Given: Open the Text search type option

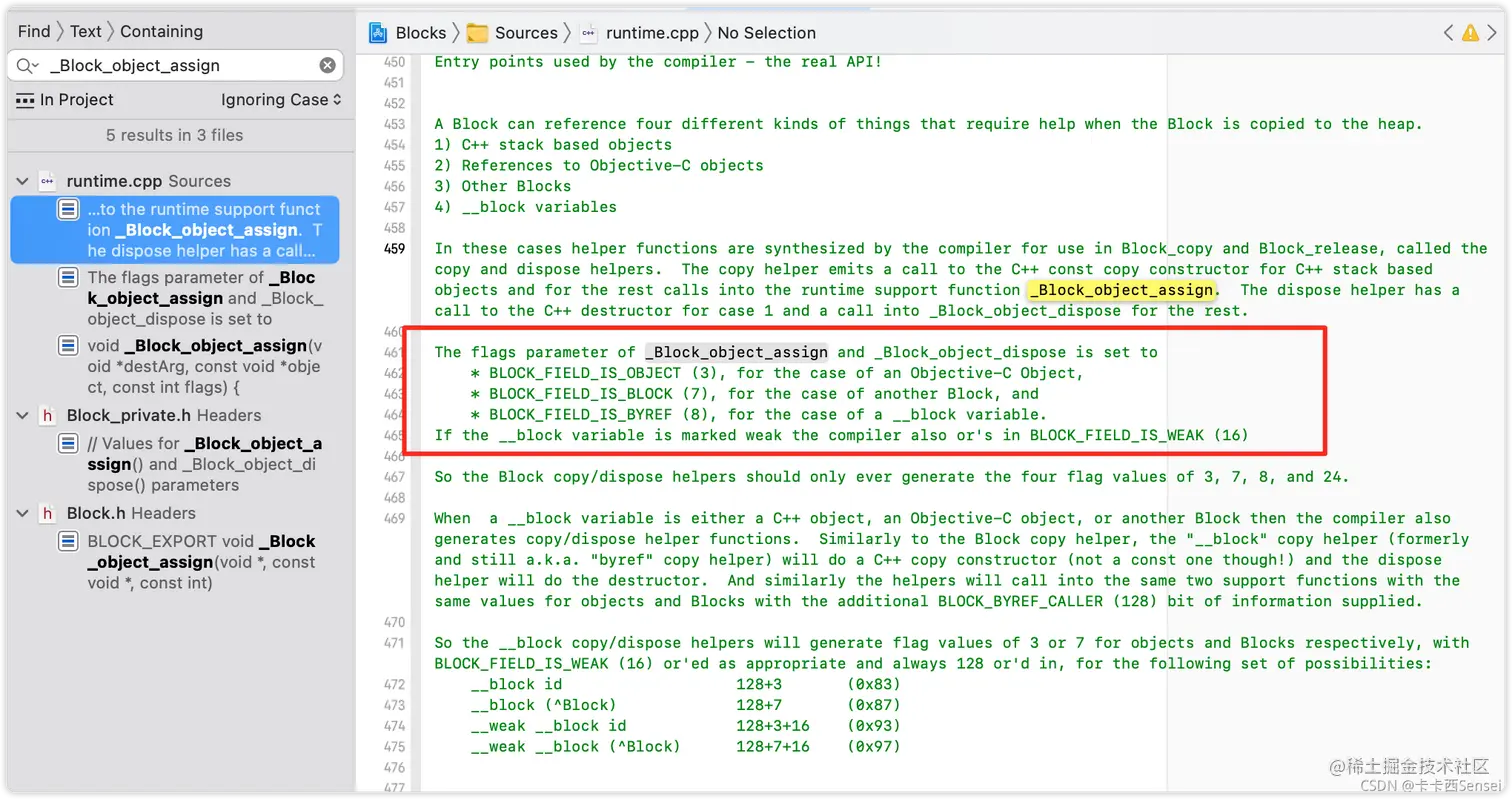Looking at the screenshot, I should pos(86,32).
